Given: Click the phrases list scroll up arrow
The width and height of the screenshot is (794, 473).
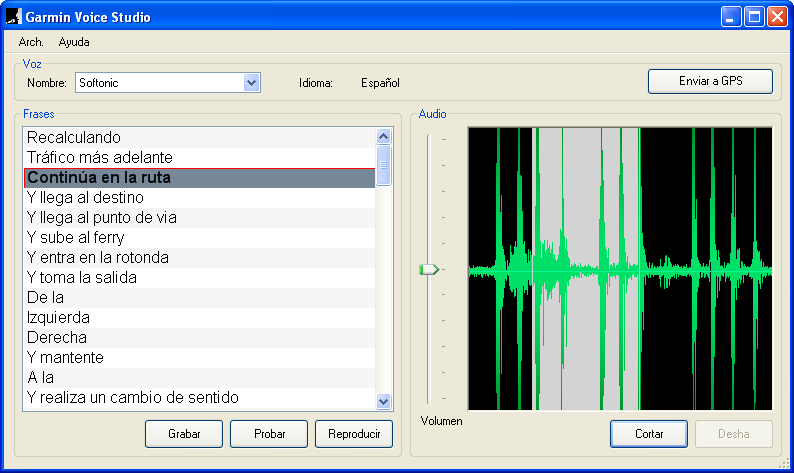Looking at the screenshot, I should point(383,136).
